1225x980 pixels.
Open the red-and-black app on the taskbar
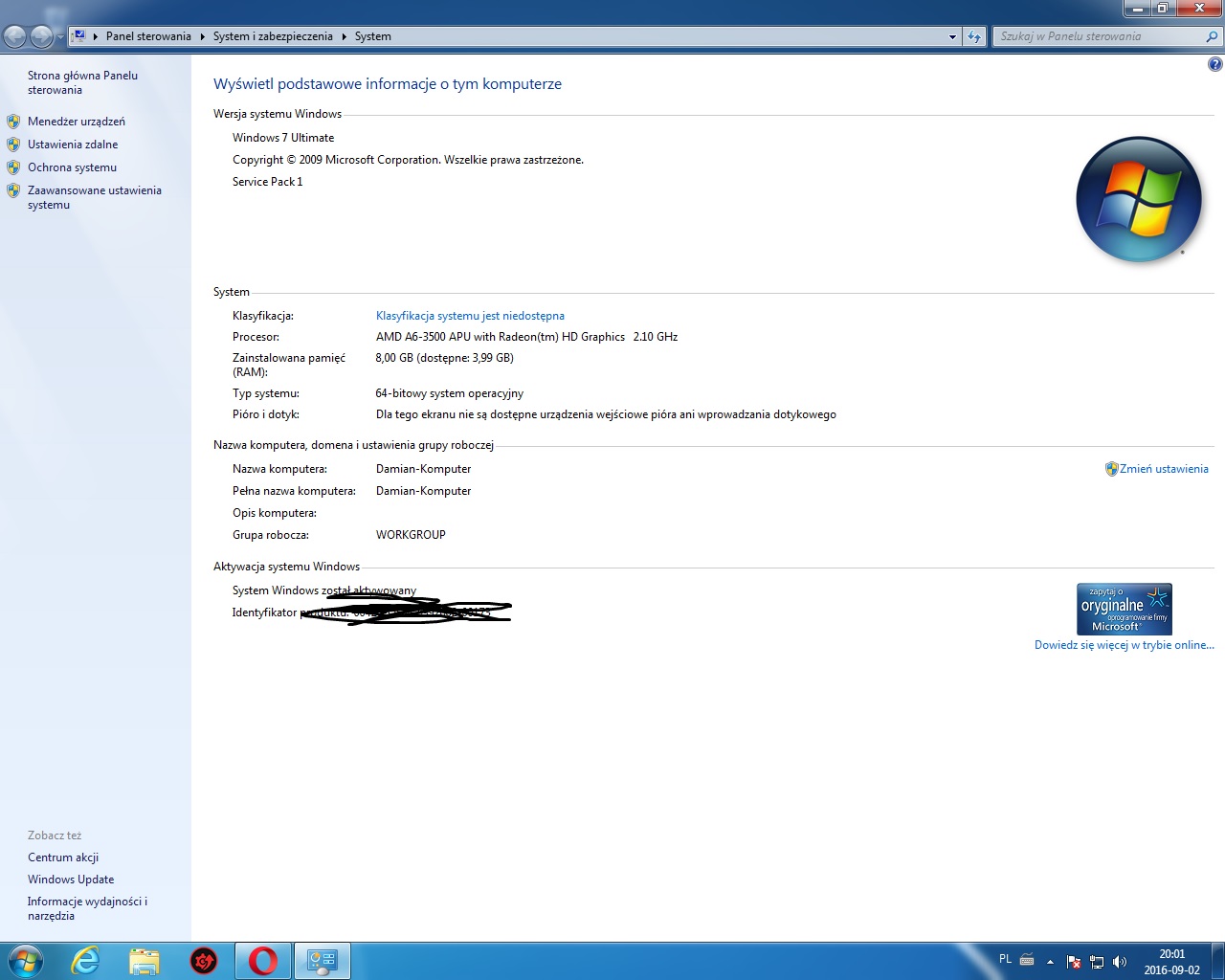[204, 961]
